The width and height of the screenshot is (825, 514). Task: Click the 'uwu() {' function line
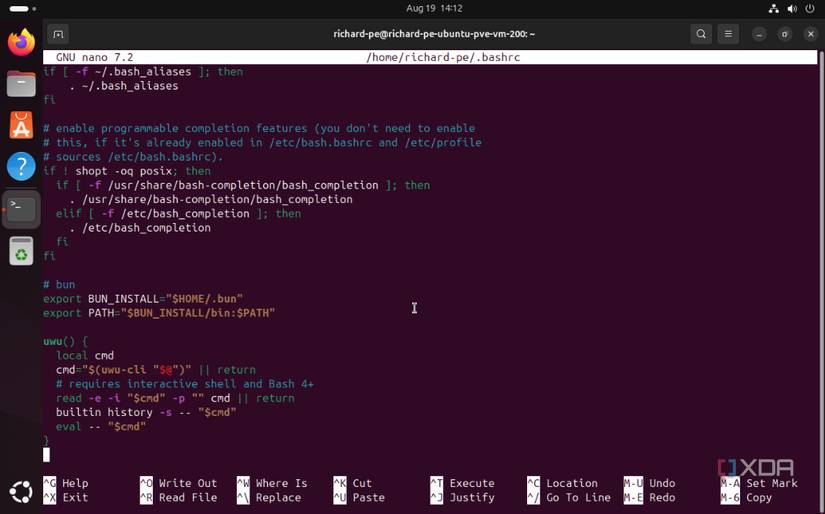click(x=66, y=341)
